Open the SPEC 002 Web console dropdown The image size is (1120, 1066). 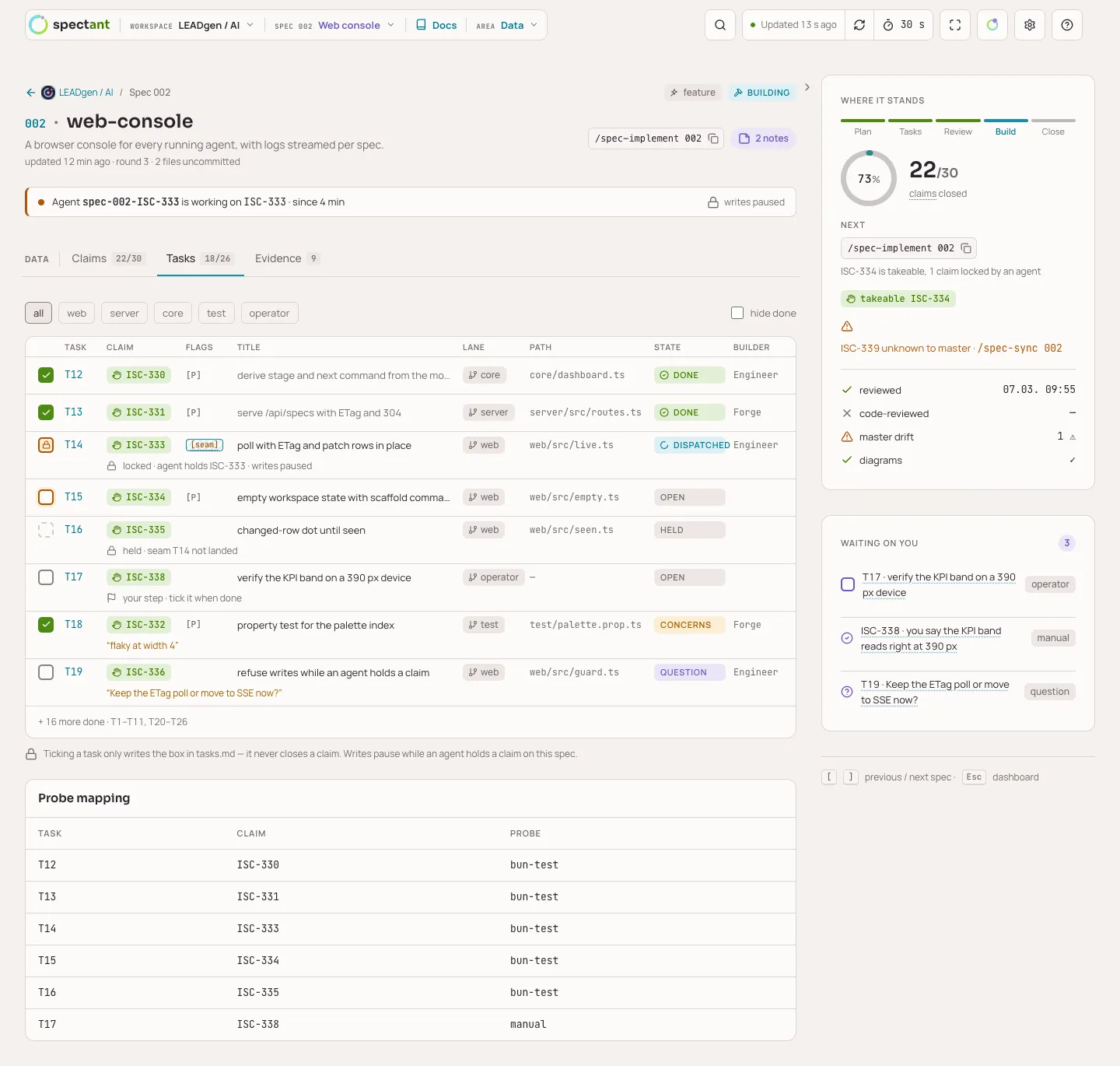(334, 25)
